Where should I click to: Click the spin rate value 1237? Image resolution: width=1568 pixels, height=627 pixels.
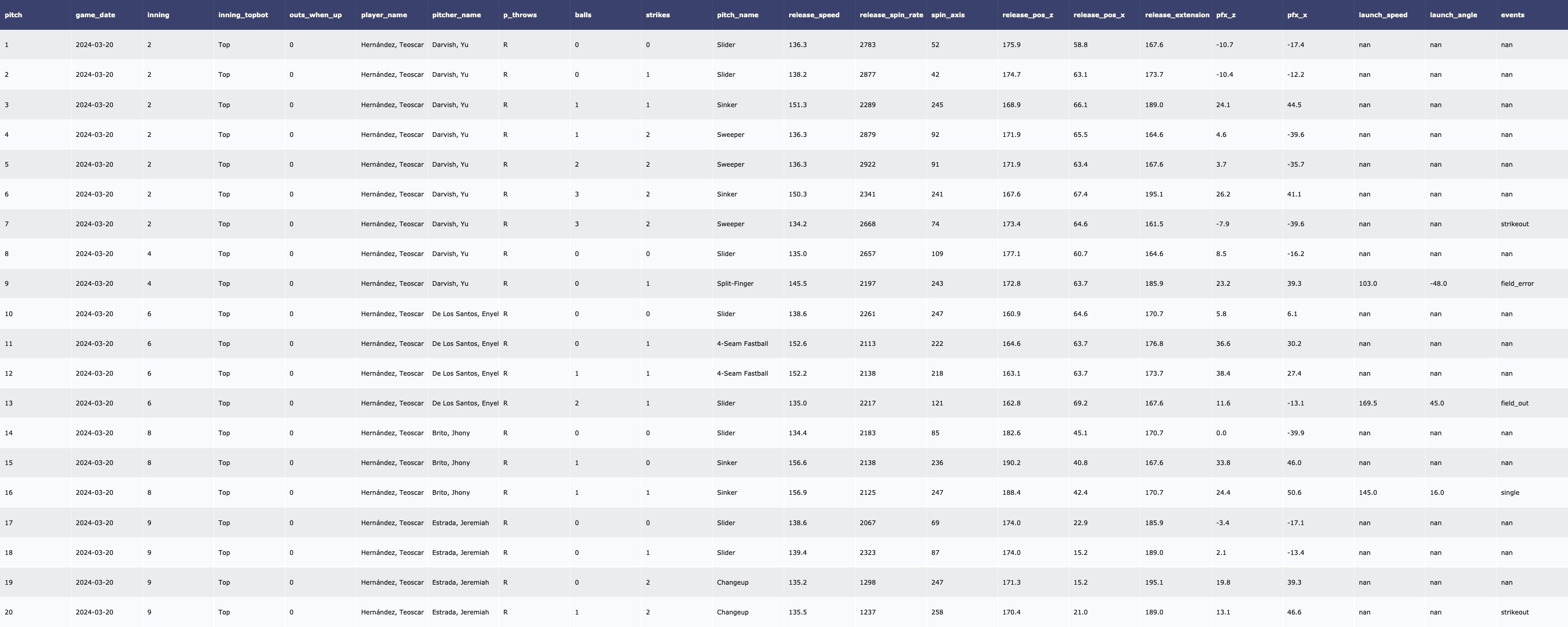[868, 612]
